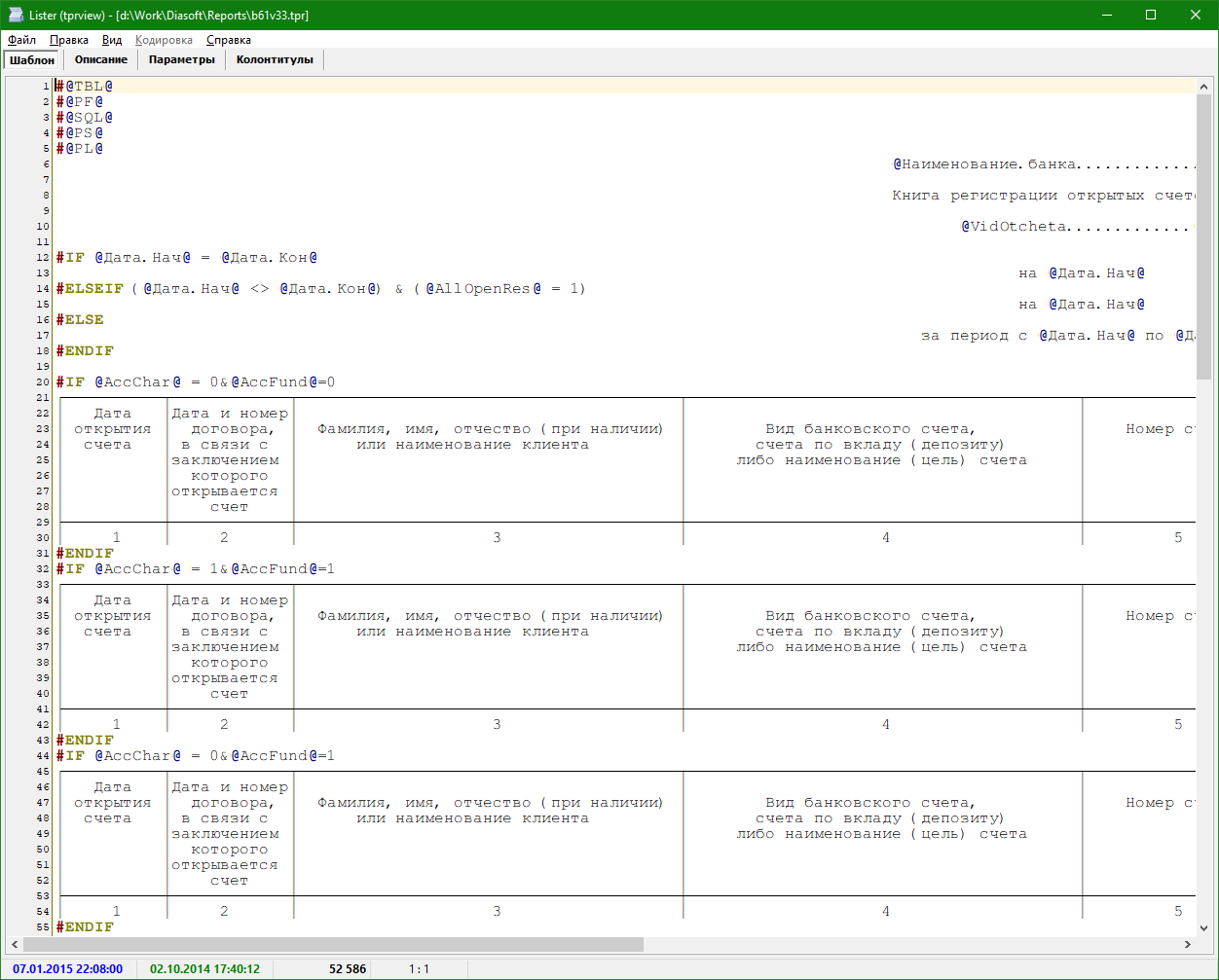Click the horizontal scrollbar right arrow
Screen dimensions: 1219x980
[1188, 944]
